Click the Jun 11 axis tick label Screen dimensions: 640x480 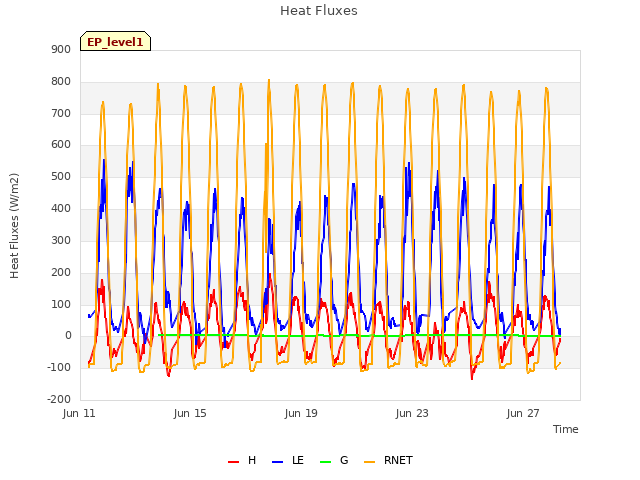79,413
